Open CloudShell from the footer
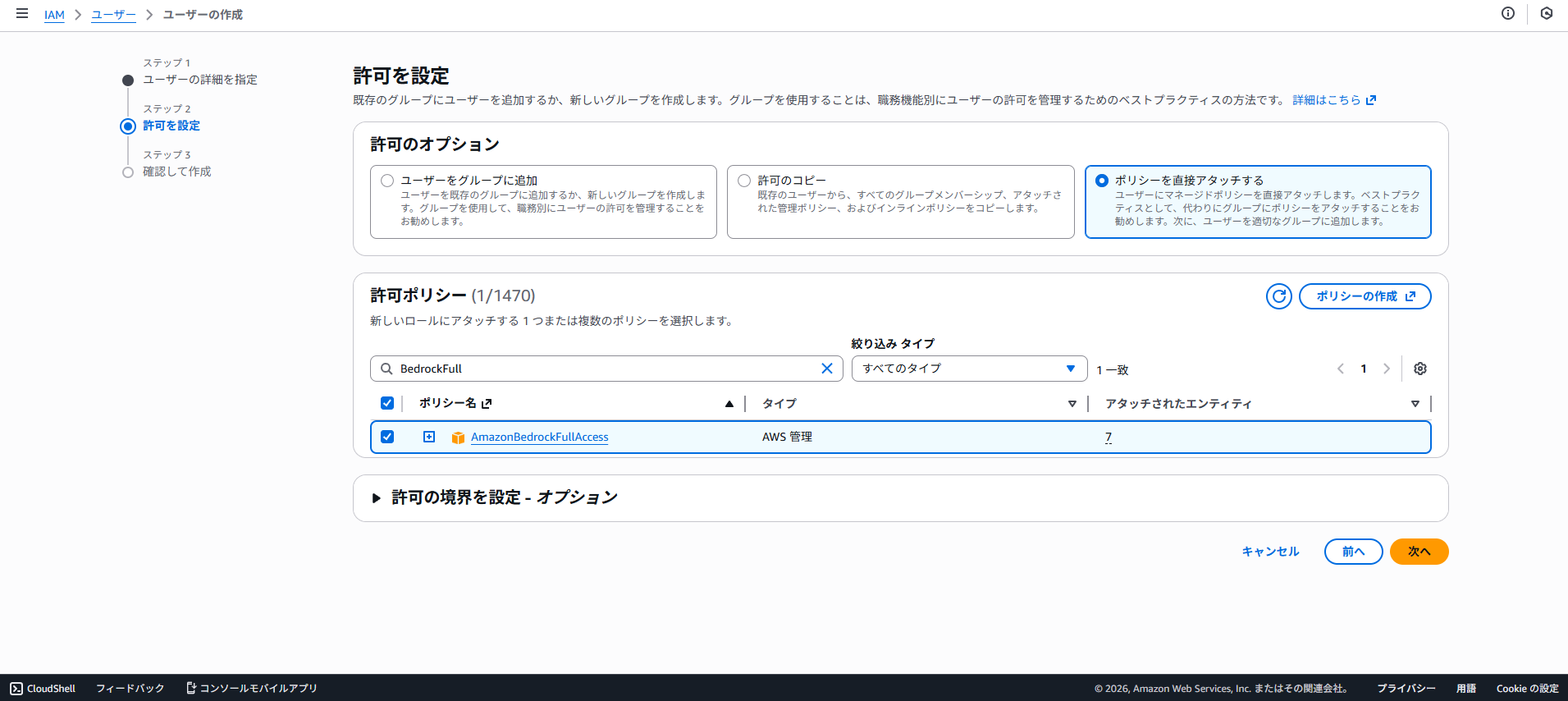The image size is (1568, 701). (43, 688)
